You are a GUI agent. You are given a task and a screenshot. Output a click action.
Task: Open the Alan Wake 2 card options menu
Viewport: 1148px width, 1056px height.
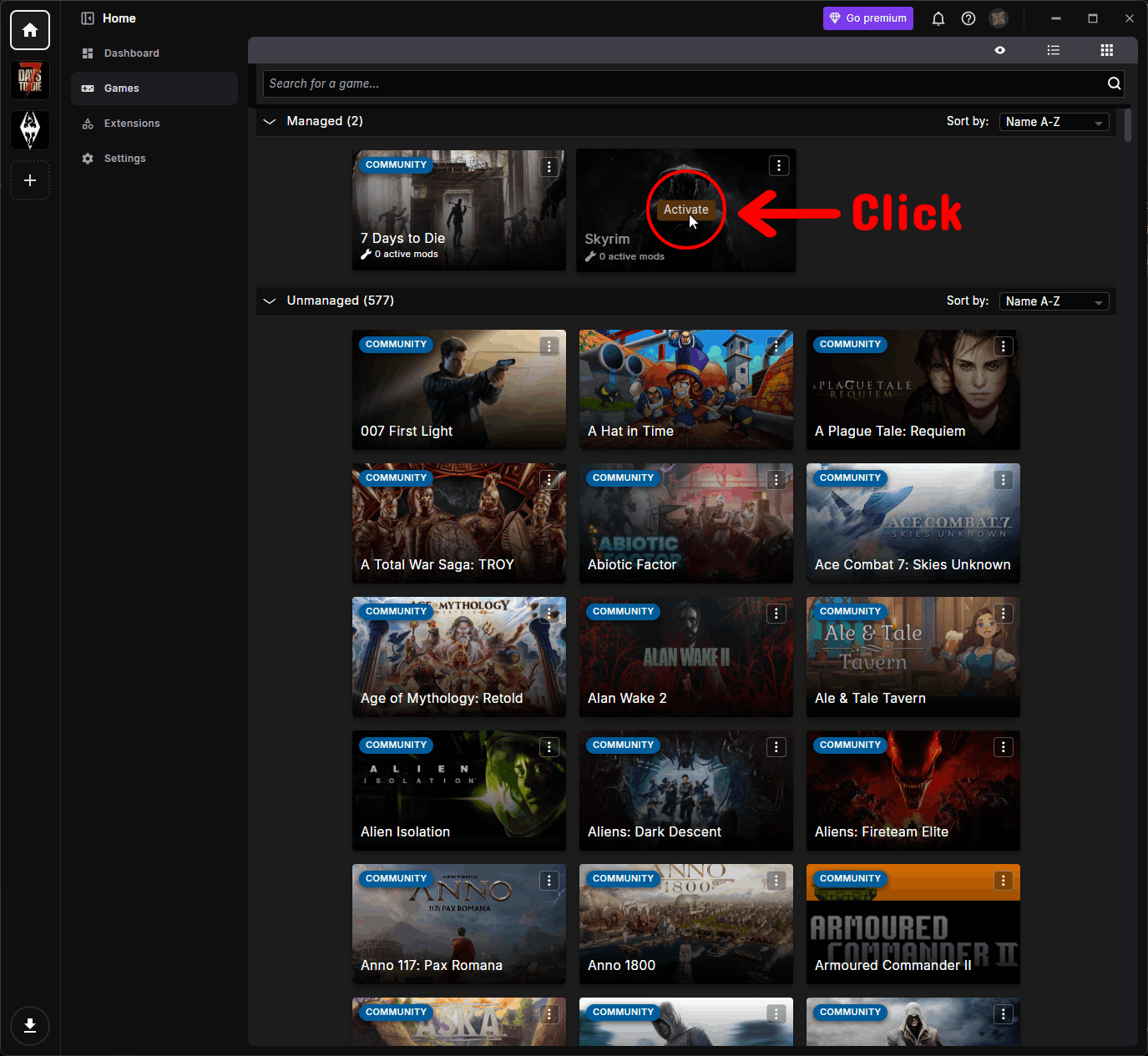click(x=776, y=614)
